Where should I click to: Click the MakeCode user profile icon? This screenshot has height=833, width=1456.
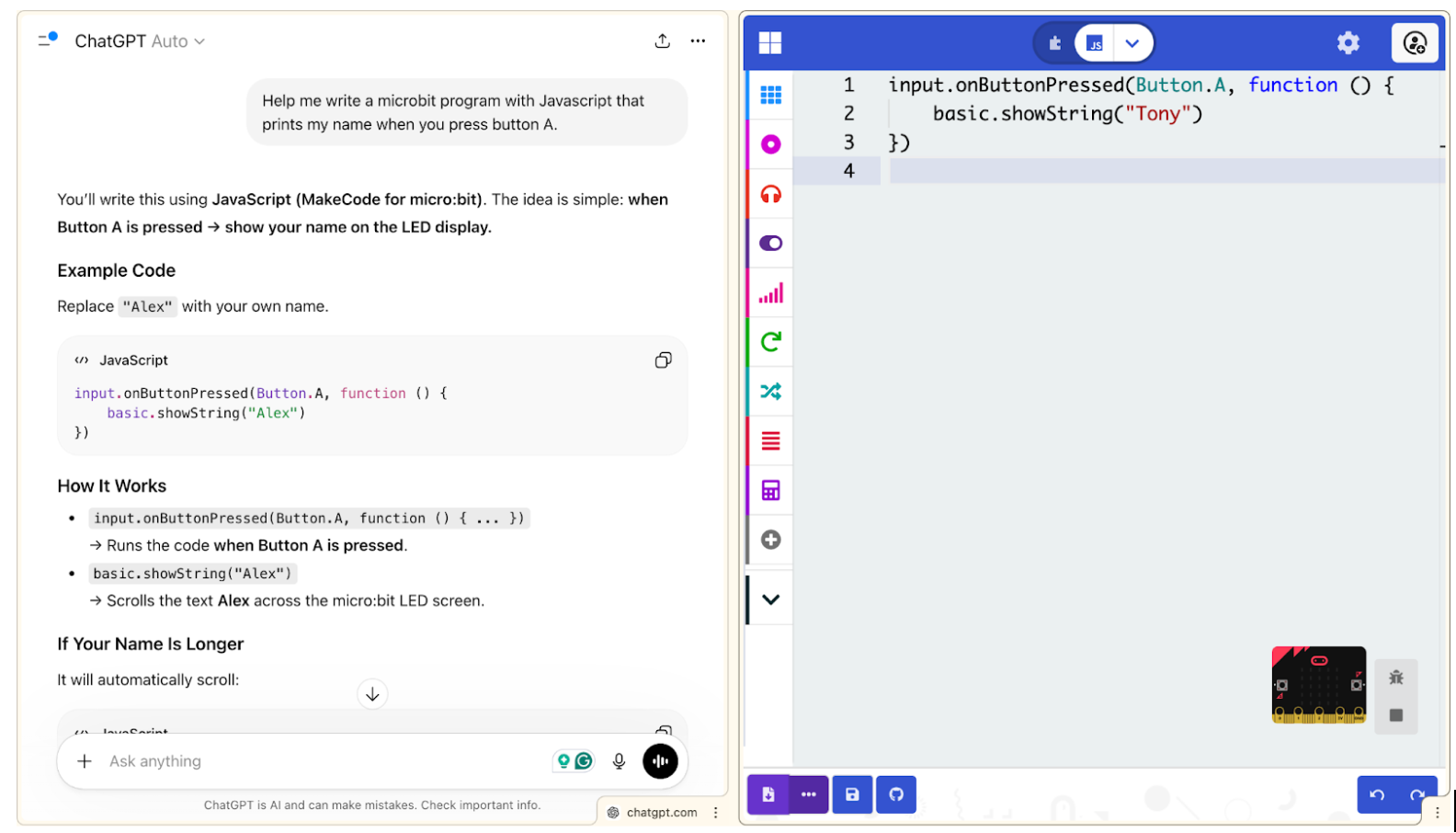[1415, 42]
